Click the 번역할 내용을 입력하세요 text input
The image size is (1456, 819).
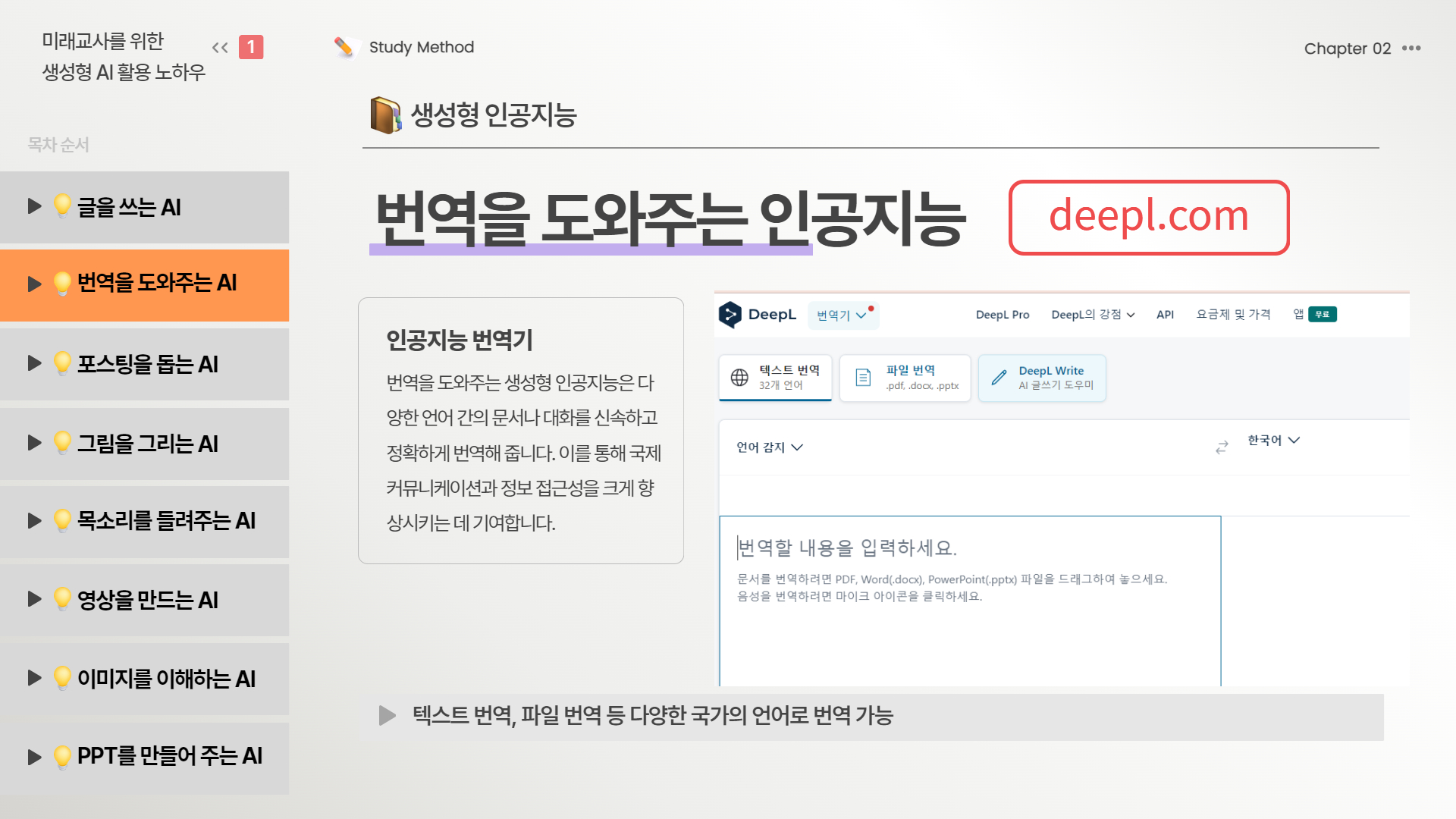coord(970,601)
